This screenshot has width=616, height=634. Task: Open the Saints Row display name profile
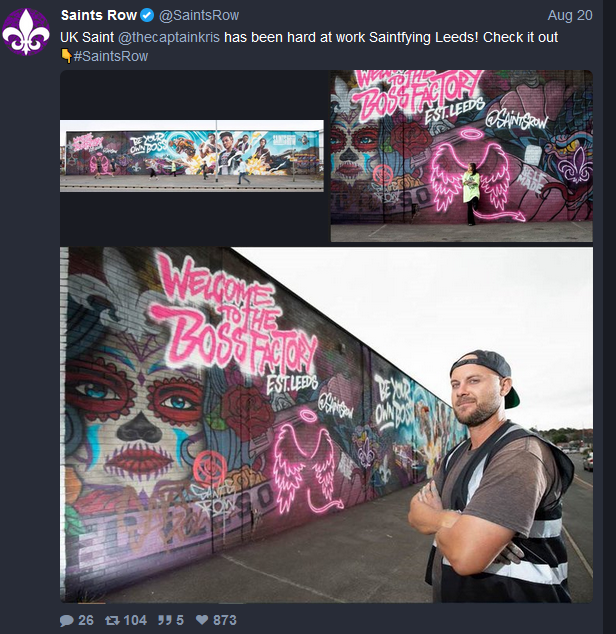pos(99,15)
